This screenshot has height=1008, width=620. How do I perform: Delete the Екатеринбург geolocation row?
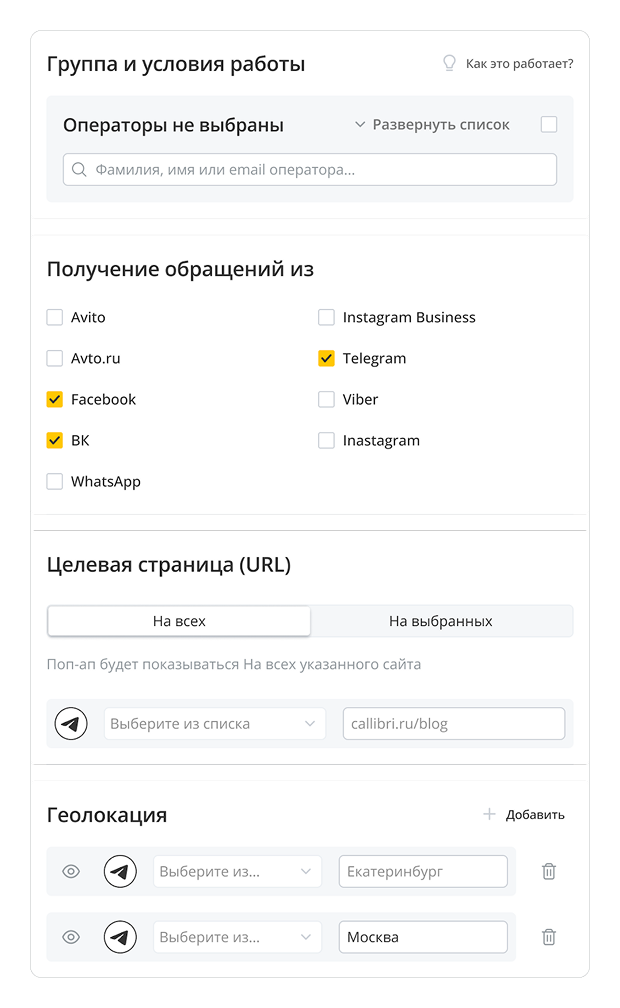coord(548,871)
